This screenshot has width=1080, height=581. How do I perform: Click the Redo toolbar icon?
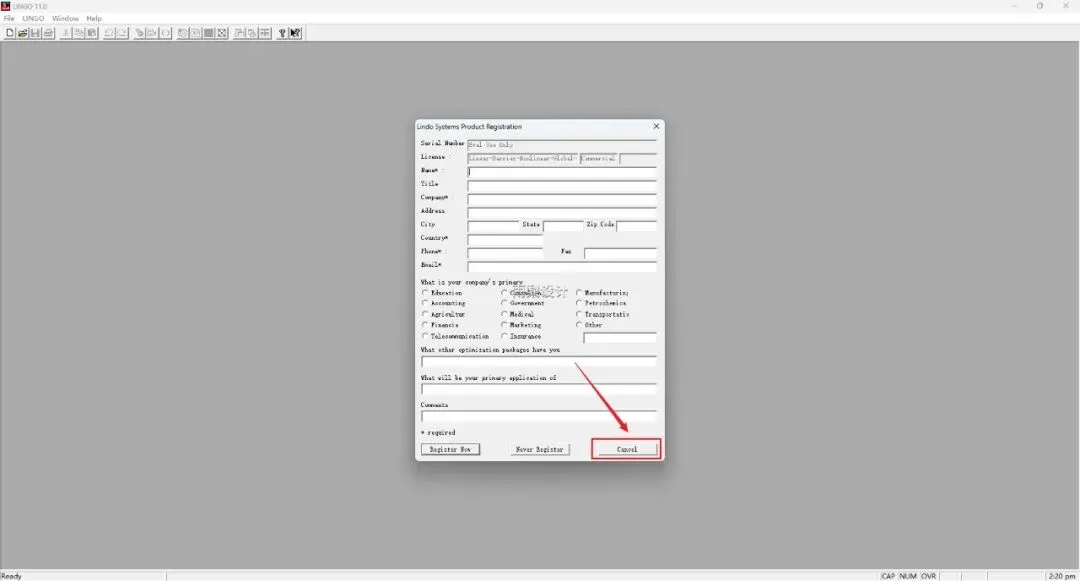click(122, 33)
